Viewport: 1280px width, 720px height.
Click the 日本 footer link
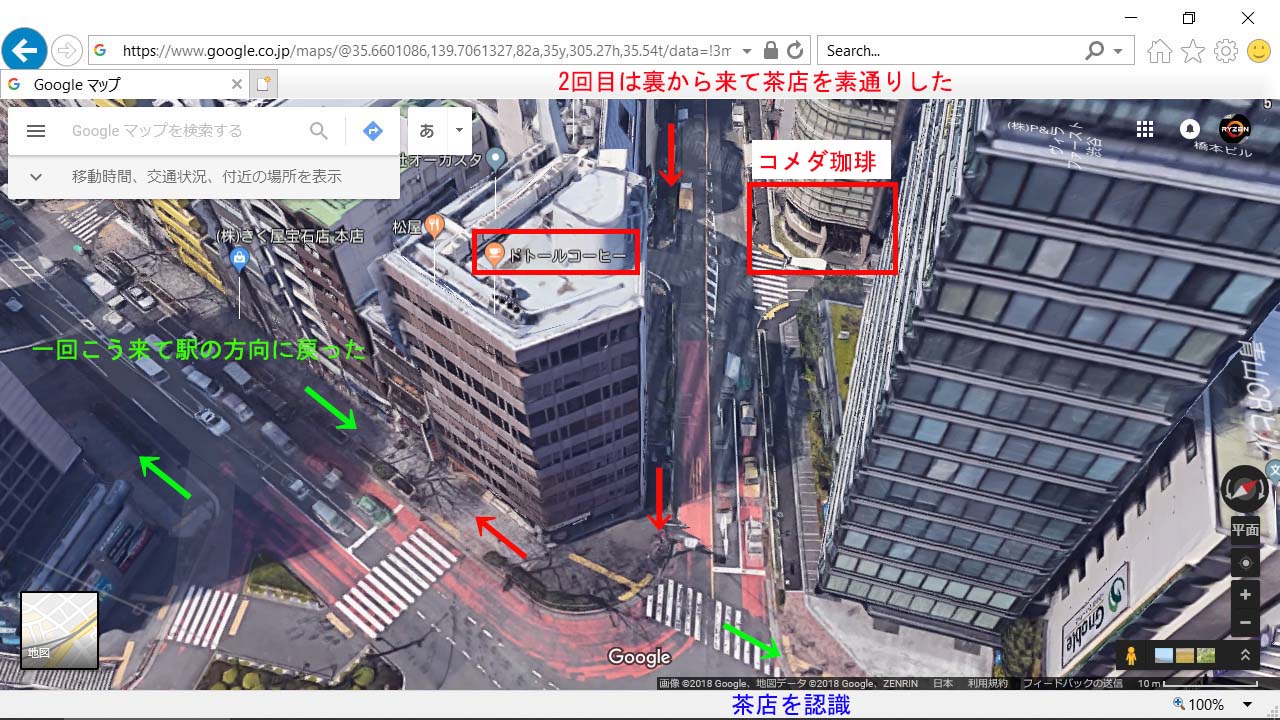(x=943, y=683)
